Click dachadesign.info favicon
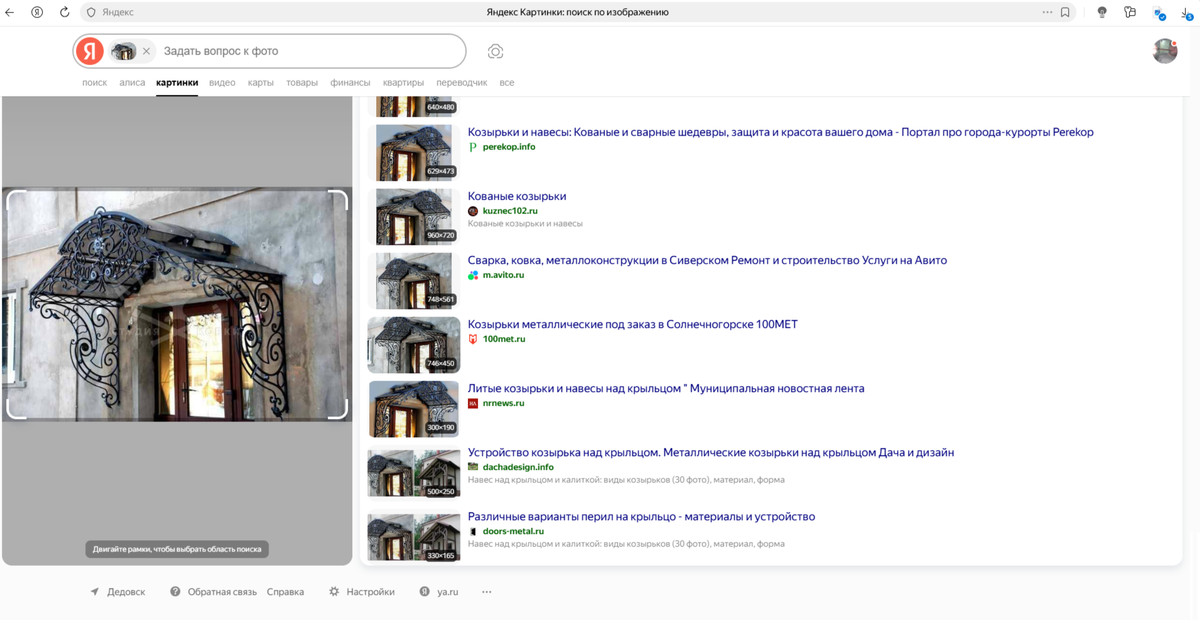 [x=473, y=467]
